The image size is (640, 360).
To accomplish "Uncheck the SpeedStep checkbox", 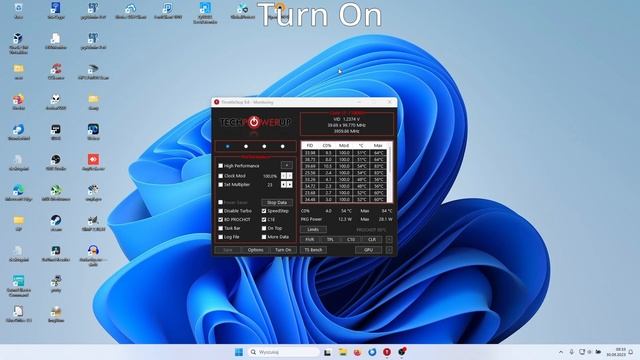I will (x=264, y=211).
